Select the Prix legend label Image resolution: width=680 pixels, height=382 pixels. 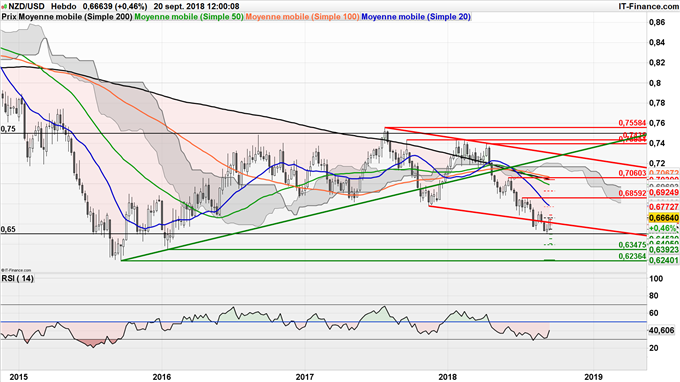tap(9, 17)
